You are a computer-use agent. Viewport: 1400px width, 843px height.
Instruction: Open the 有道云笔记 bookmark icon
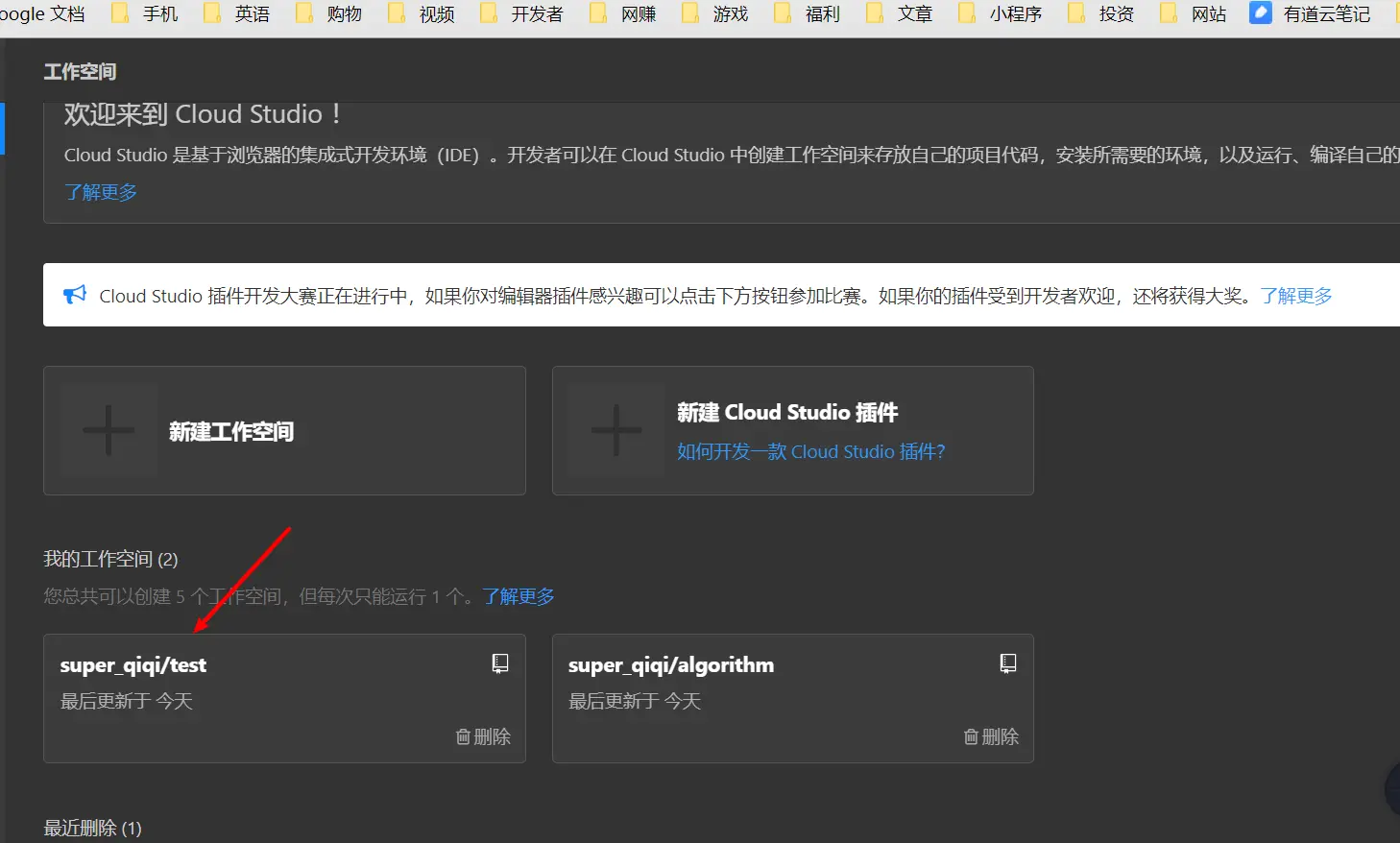click(1259, 13)
